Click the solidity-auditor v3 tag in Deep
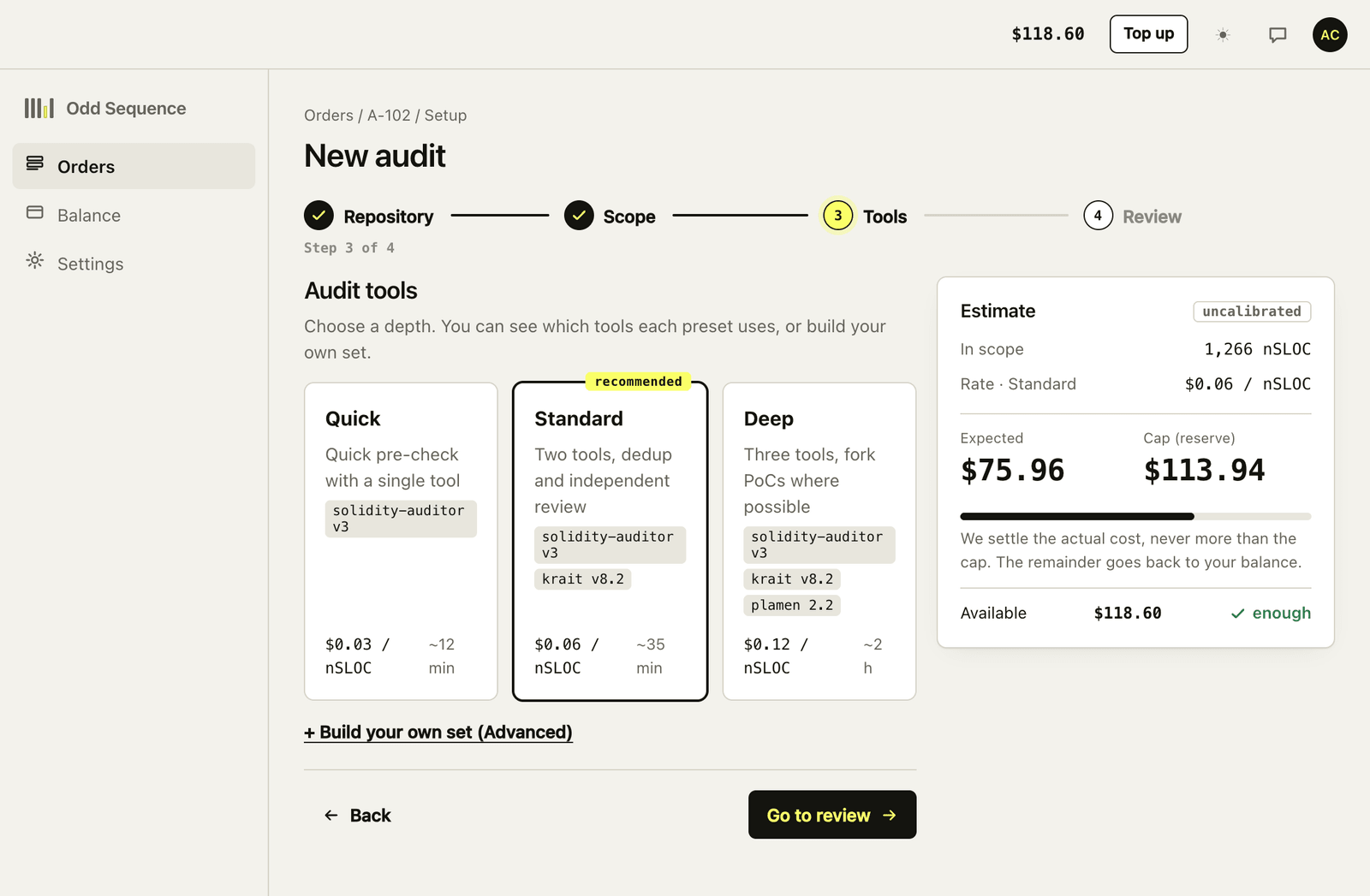1370x896 pixels. [819, 545]
